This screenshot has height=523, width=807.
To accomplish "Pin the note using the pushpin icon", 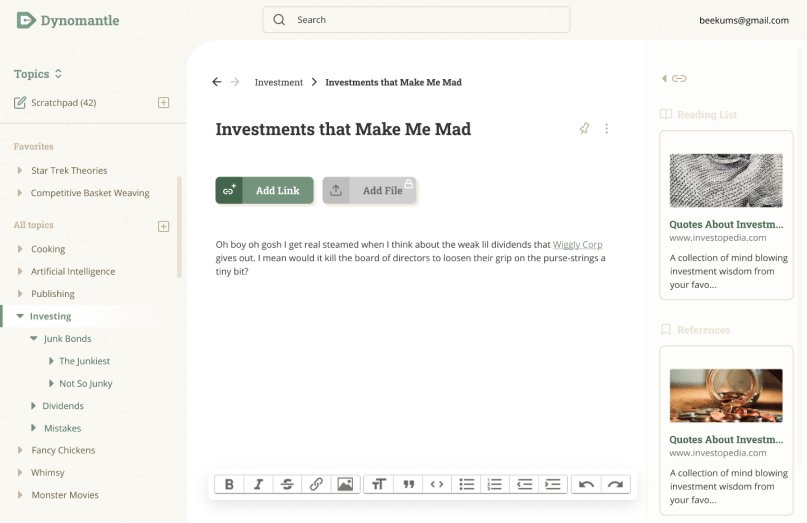I will pos(584,128).
